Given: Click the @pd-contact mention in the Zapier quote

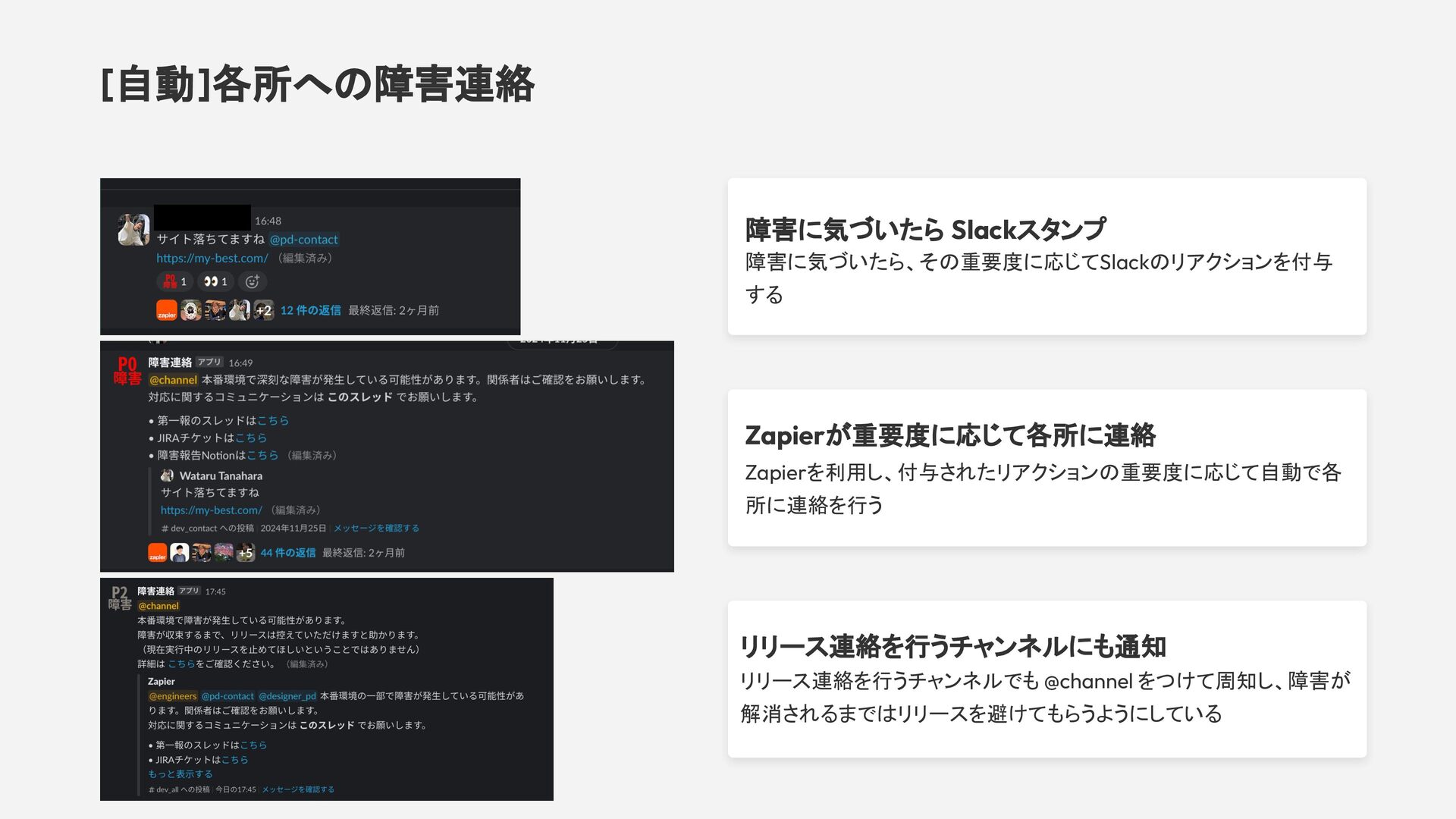Looking at the screenshot, I should pos(227,696).
